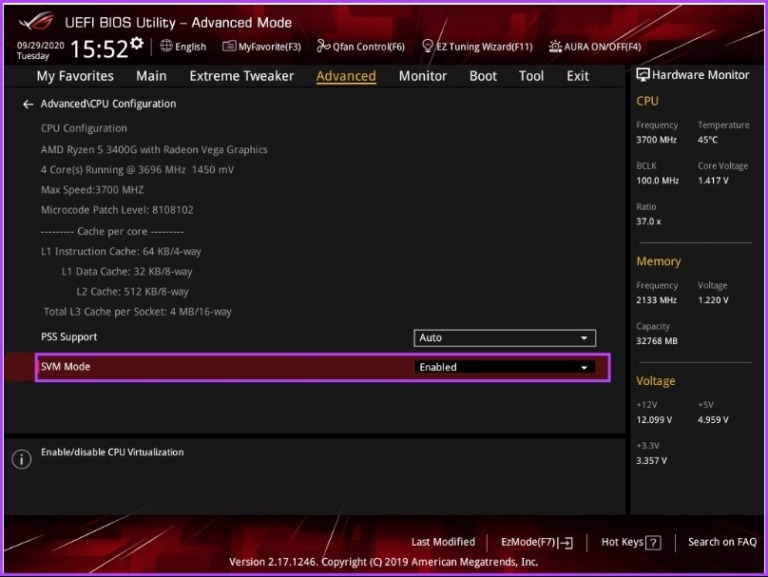768x577 pixels.
Task: Click the back arrow beside Advanced\CPU Configuration
Action: pyautogui.click(x=28, y=104)
